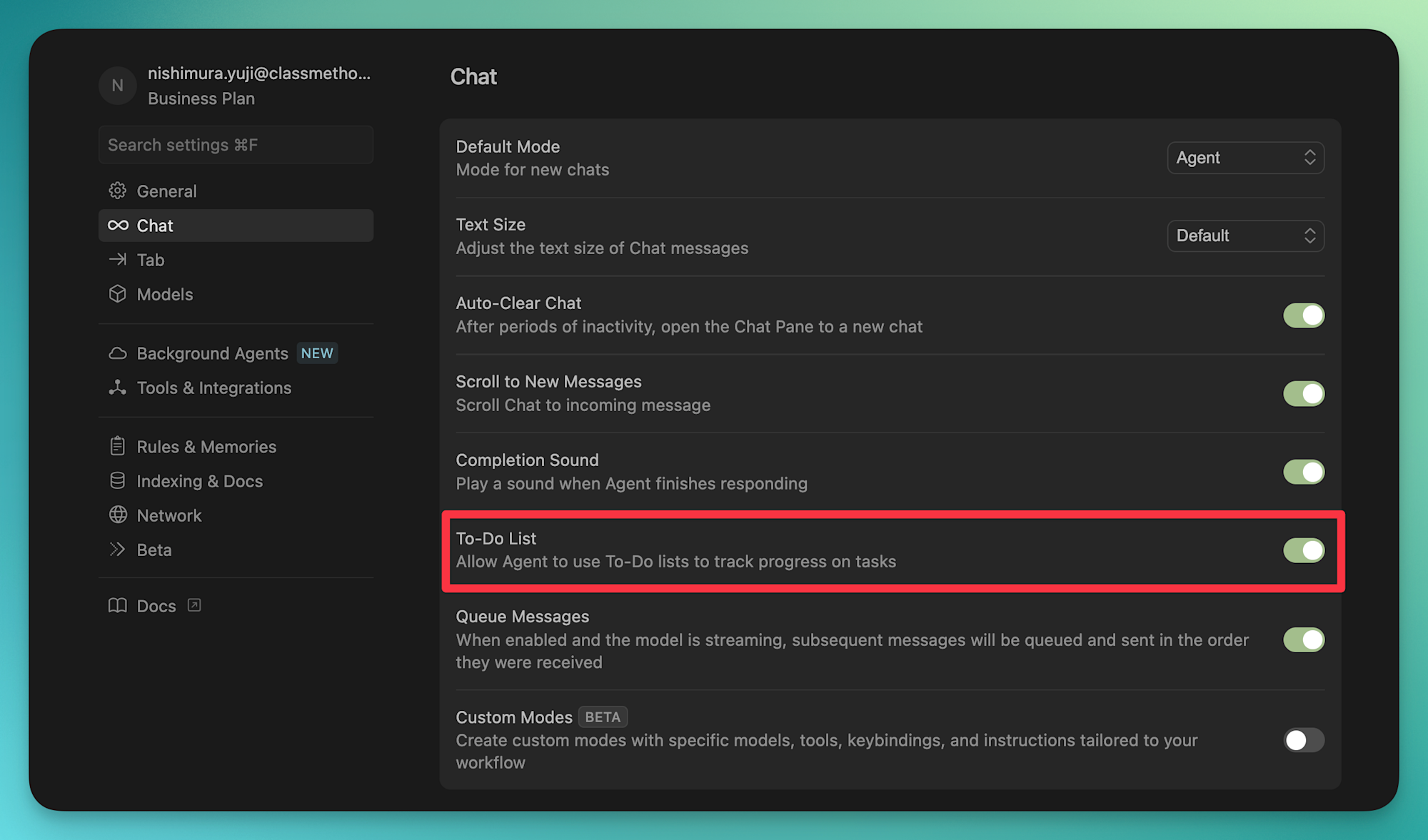This screenshot has width=1428, height=840.
Task: Disable the Queue Messages toggle
Action: [x=1304, y=639]
